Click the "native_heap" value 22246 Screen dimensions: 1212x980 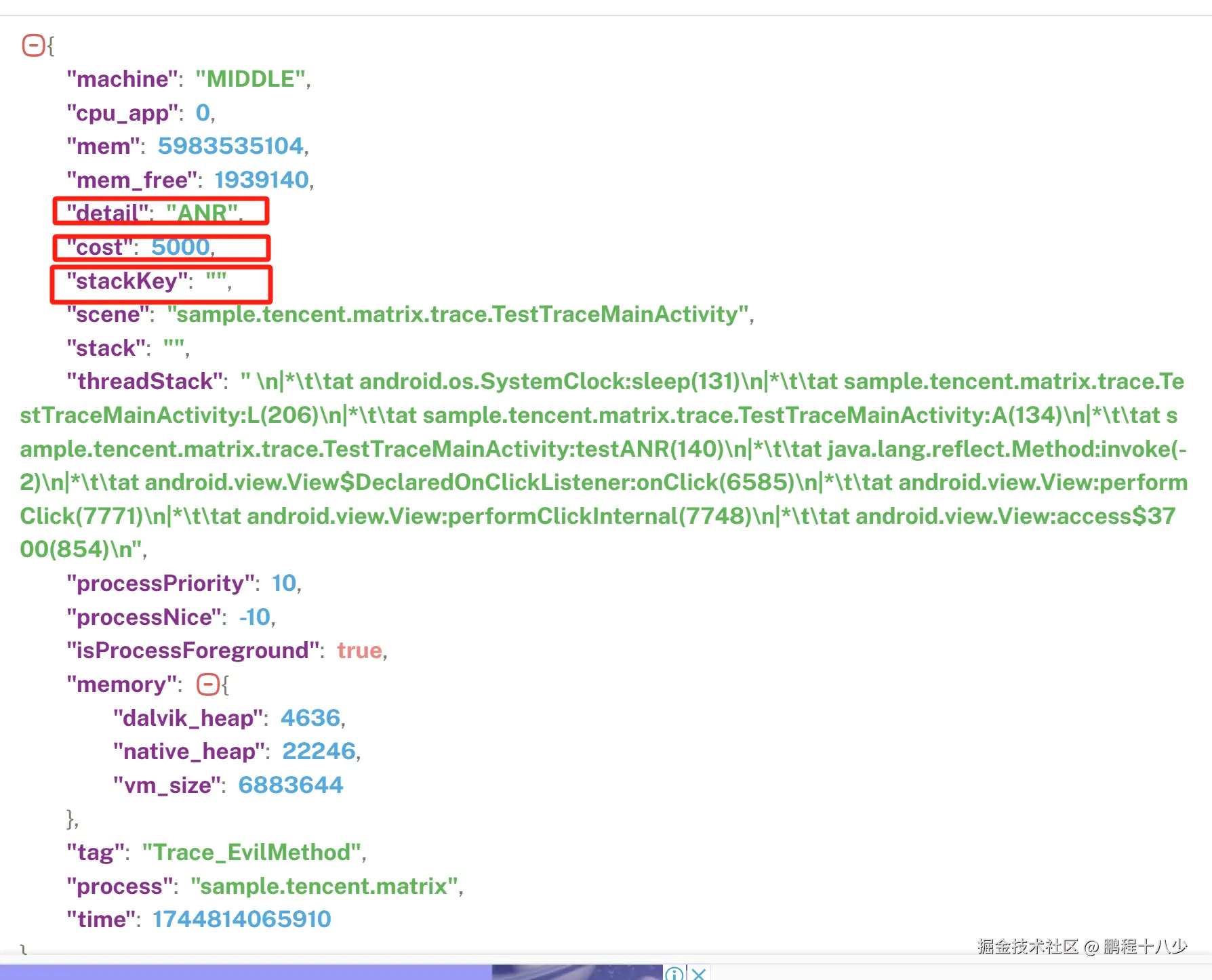point(319,751)
